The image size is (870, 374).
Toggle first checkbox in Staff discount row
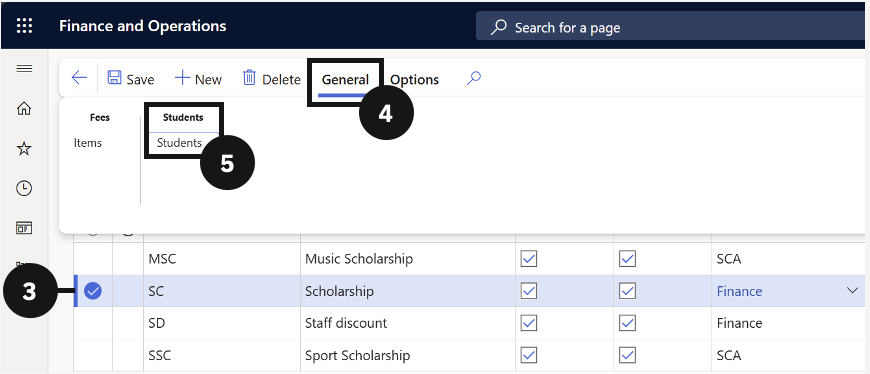(x=529, y=323)
